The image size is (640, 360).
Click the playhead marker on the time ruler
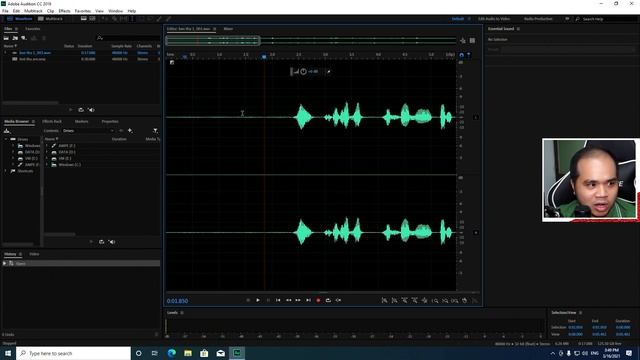[x=264, y=56]
